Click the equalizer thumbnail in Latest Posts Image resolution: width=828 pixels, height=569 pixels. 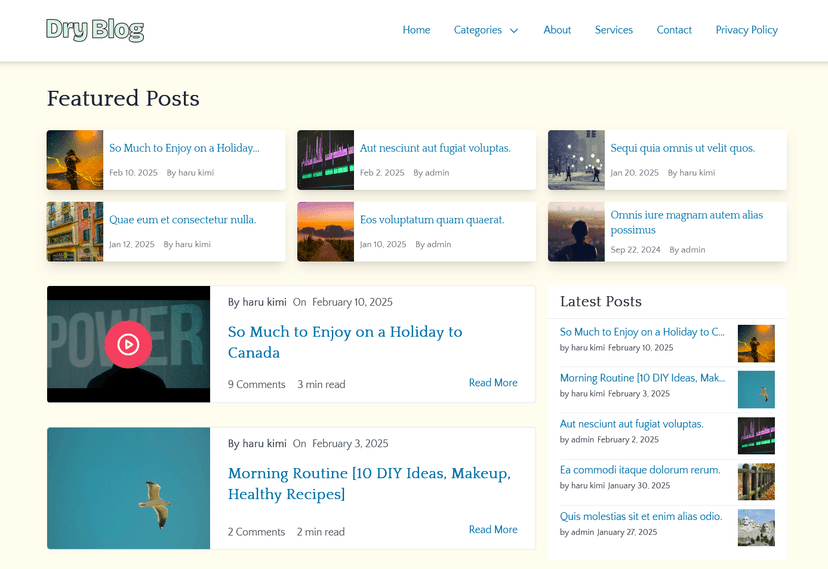756,435
